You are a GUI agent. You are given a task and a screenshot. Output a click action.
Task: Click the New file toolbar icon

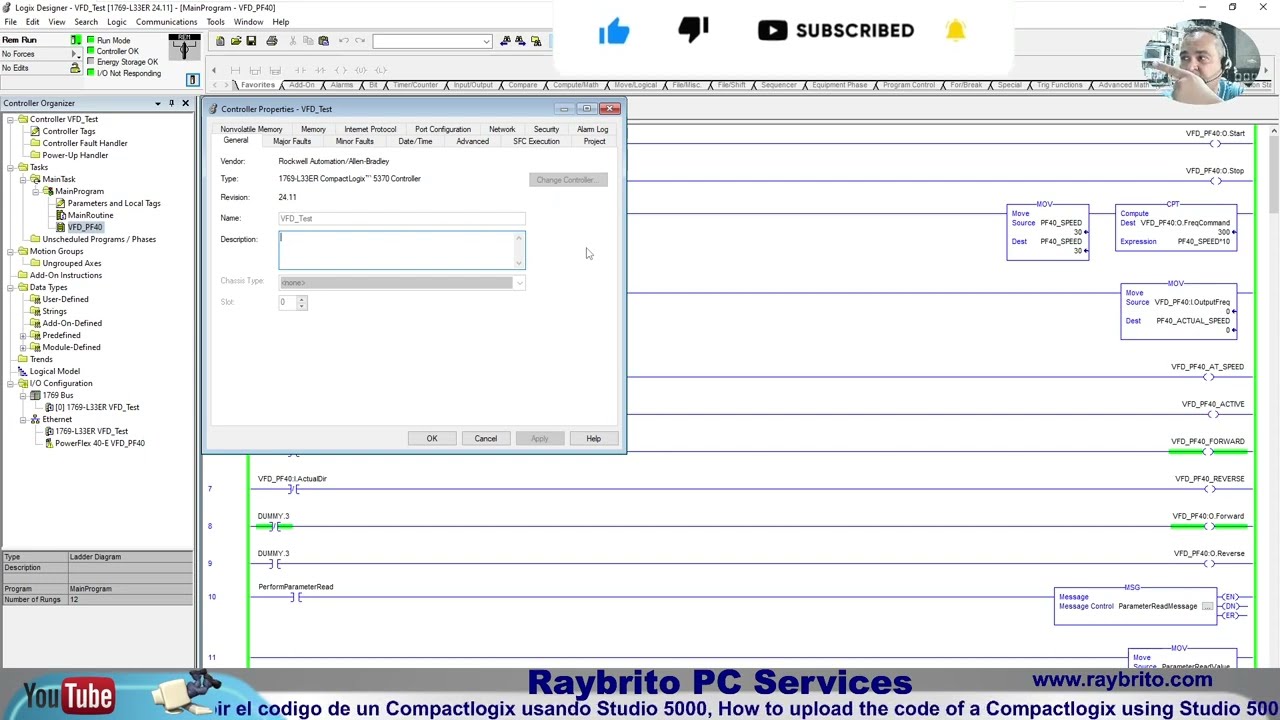click(x=220, y=41)
